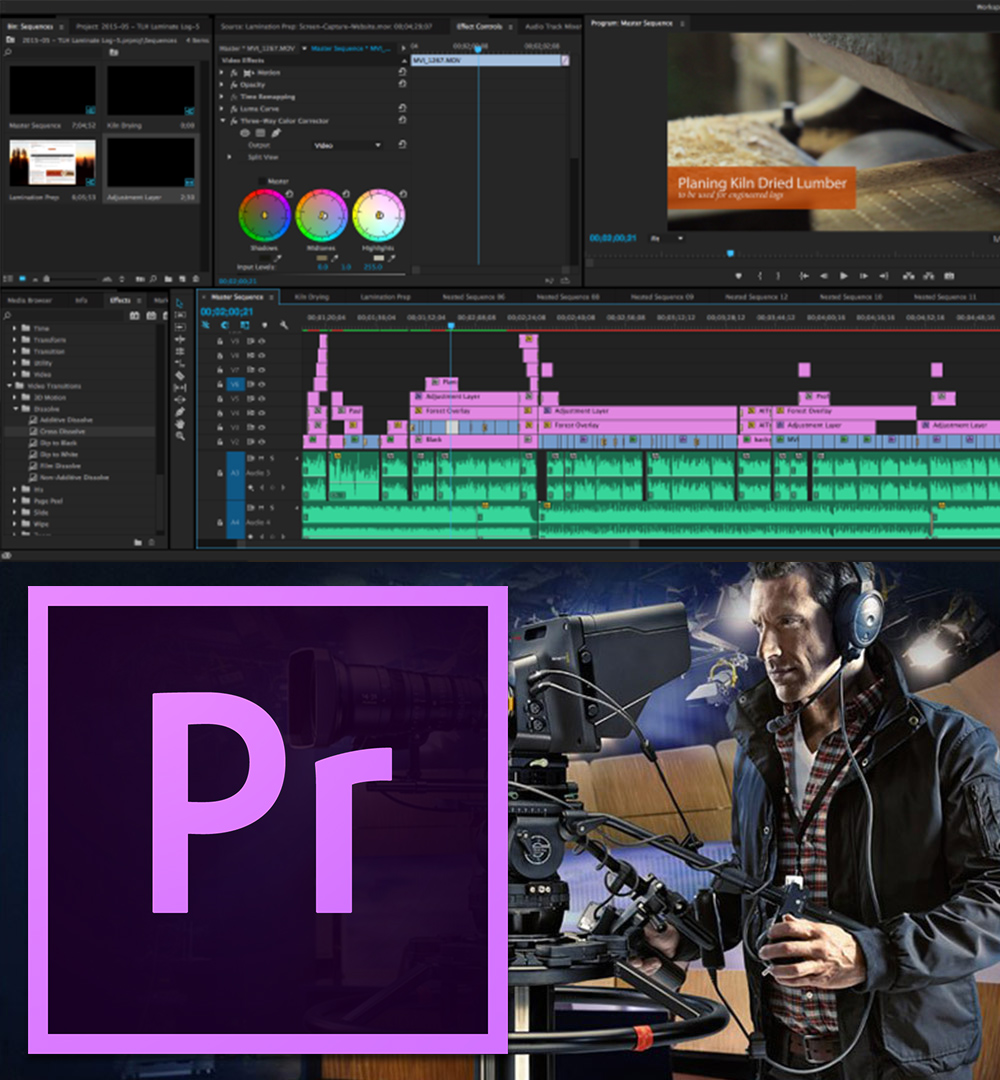
Task: Expand the Motion effect properties
Action: pyautogui.click(x=222, y=72)
